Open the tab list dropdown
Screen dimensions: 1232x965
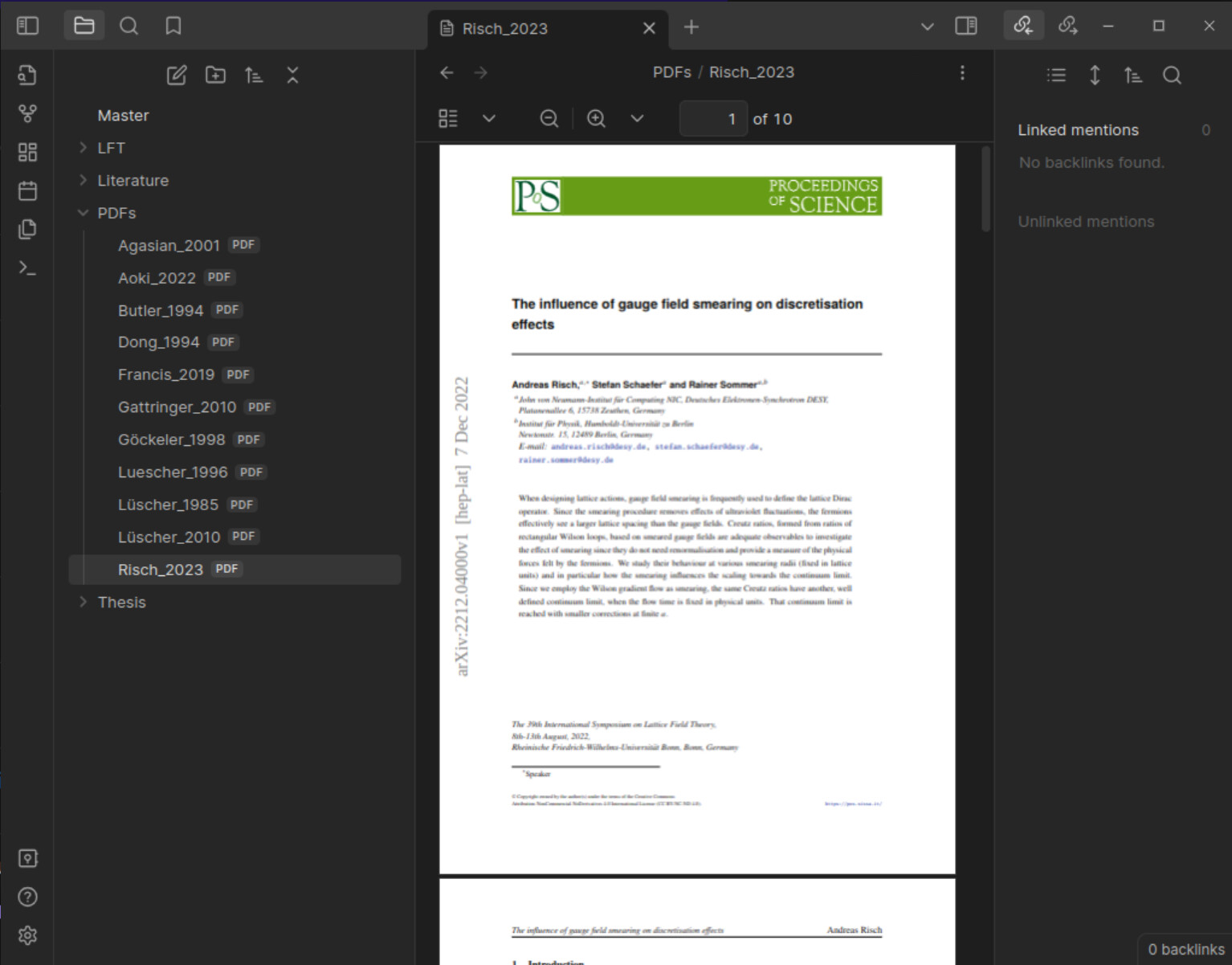point(927,27)
